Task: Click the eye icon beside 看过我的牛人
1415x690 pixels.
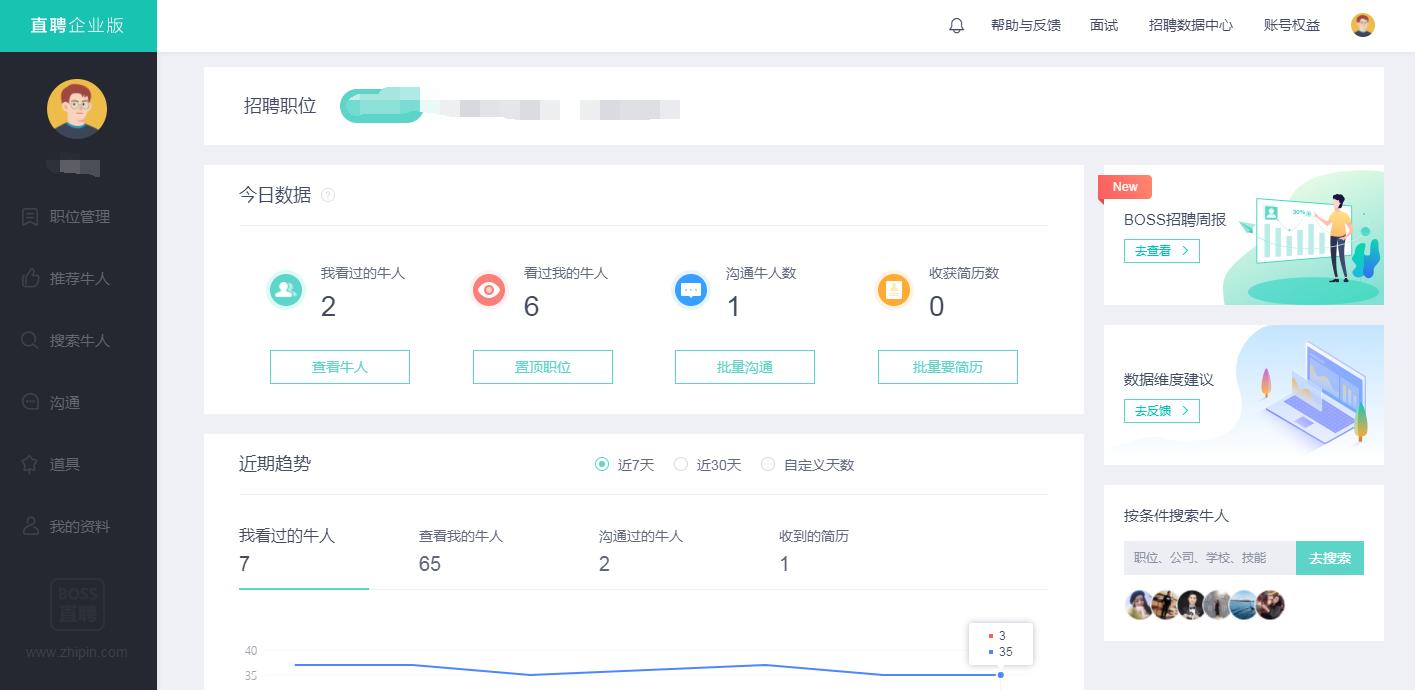Action: [x=488, y=290]
